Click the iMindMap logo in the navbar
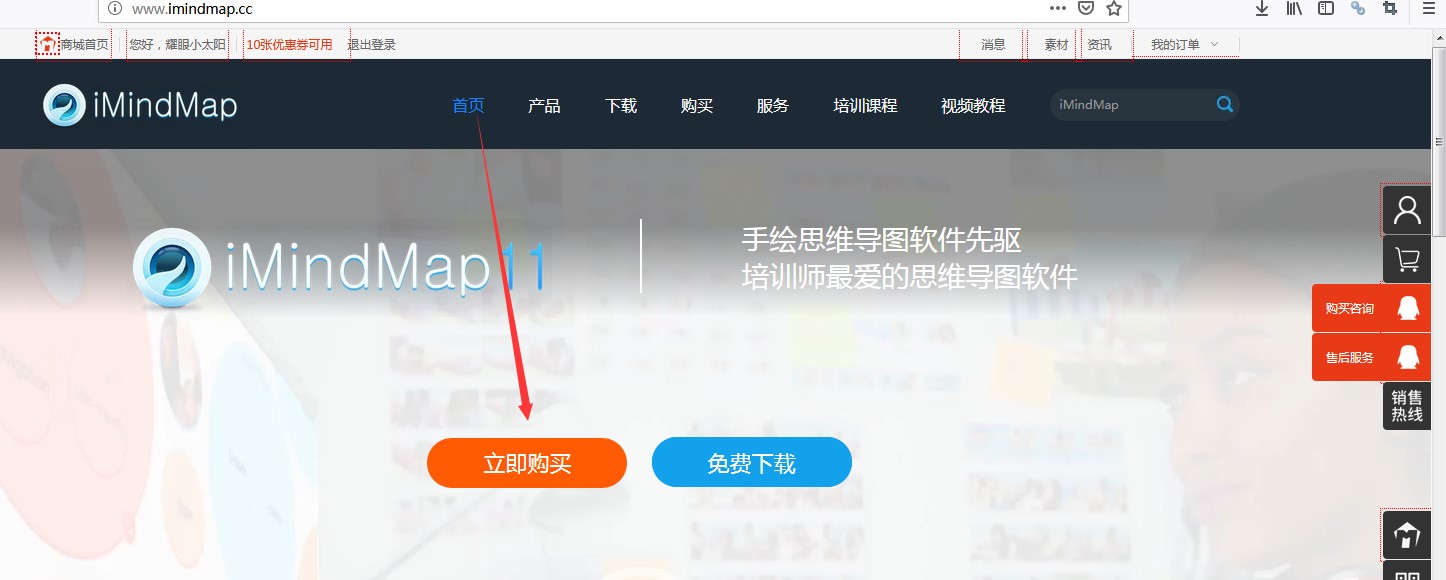 click(138, 104)
